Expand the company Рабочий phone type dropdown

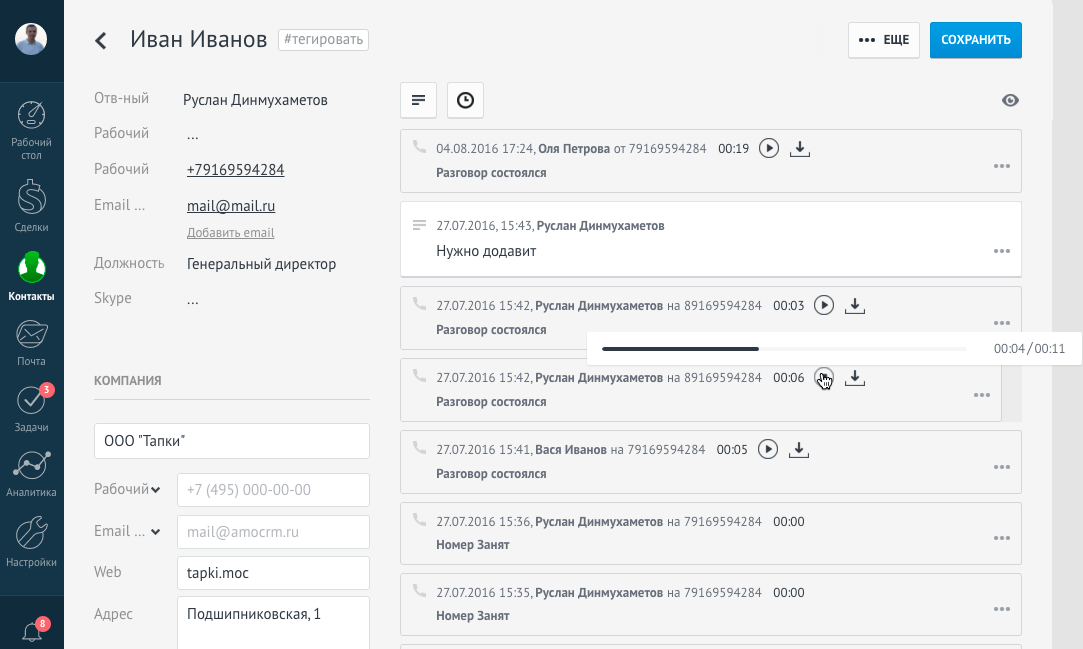(127, 489)
